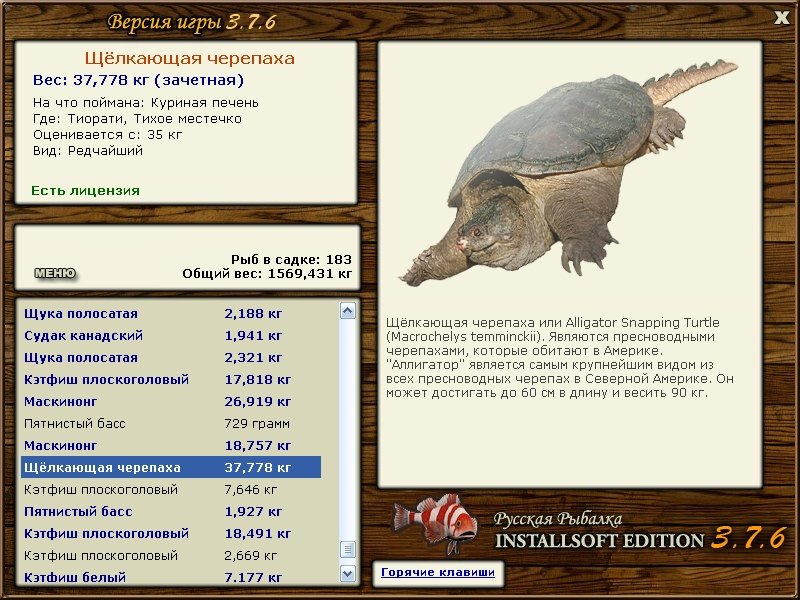The height and width of the screenshot is (600, 800).
Task: Select Пятнистый басс 1,927 кг row
Action: [171, 511]
